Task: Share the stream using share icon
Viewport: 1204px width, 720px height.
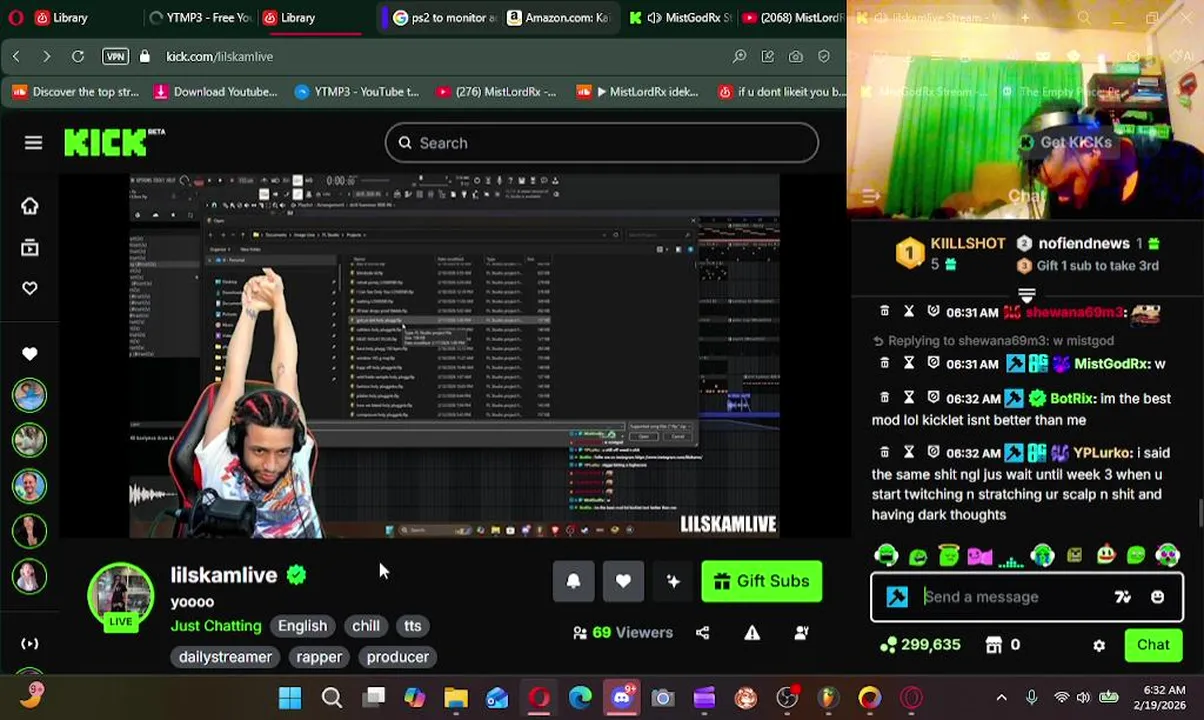Action: (x=702, y=632)
